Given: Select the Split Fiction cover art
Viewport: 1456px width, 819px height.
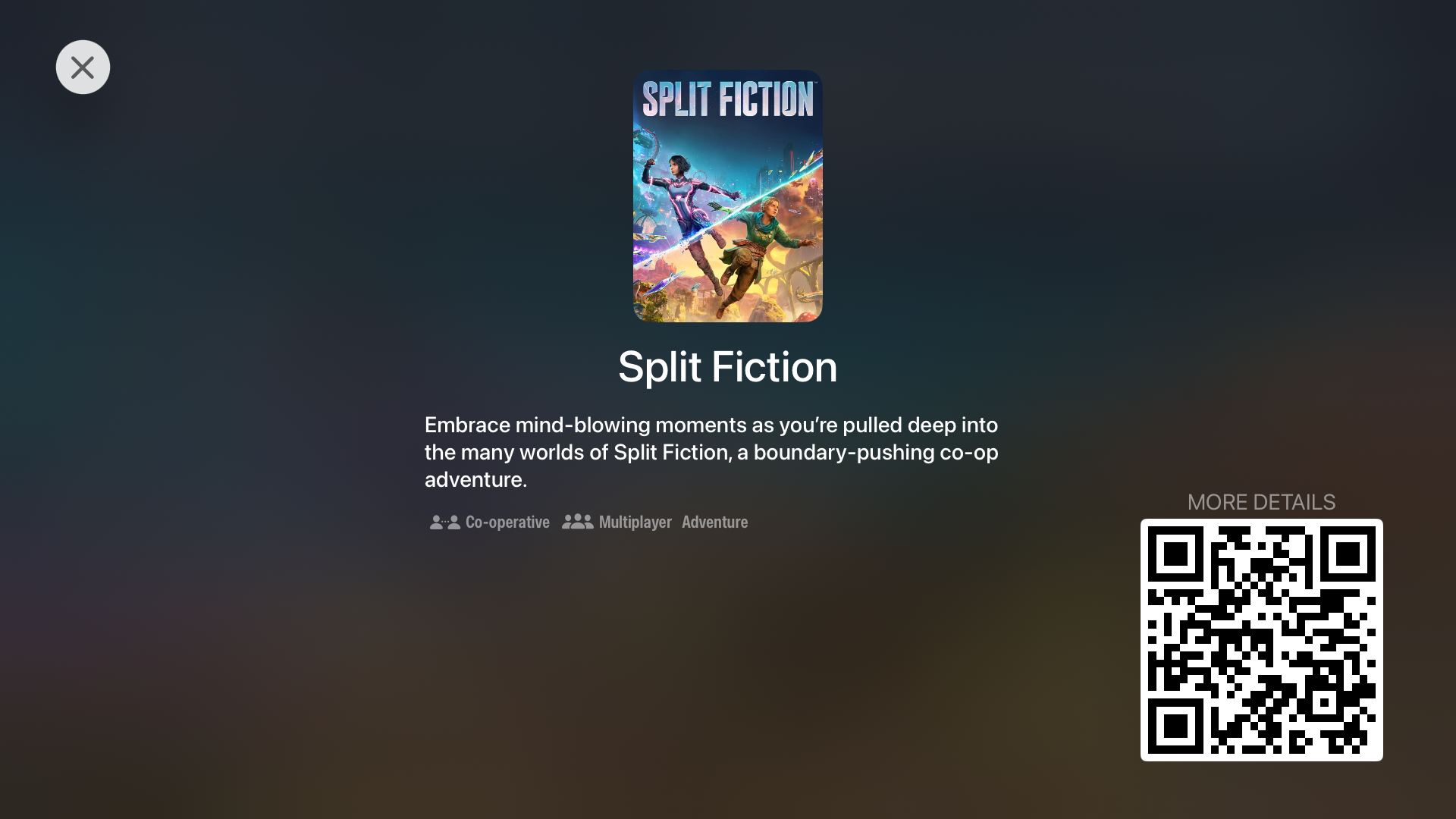Looking at the screenshot, I should 728,196.
